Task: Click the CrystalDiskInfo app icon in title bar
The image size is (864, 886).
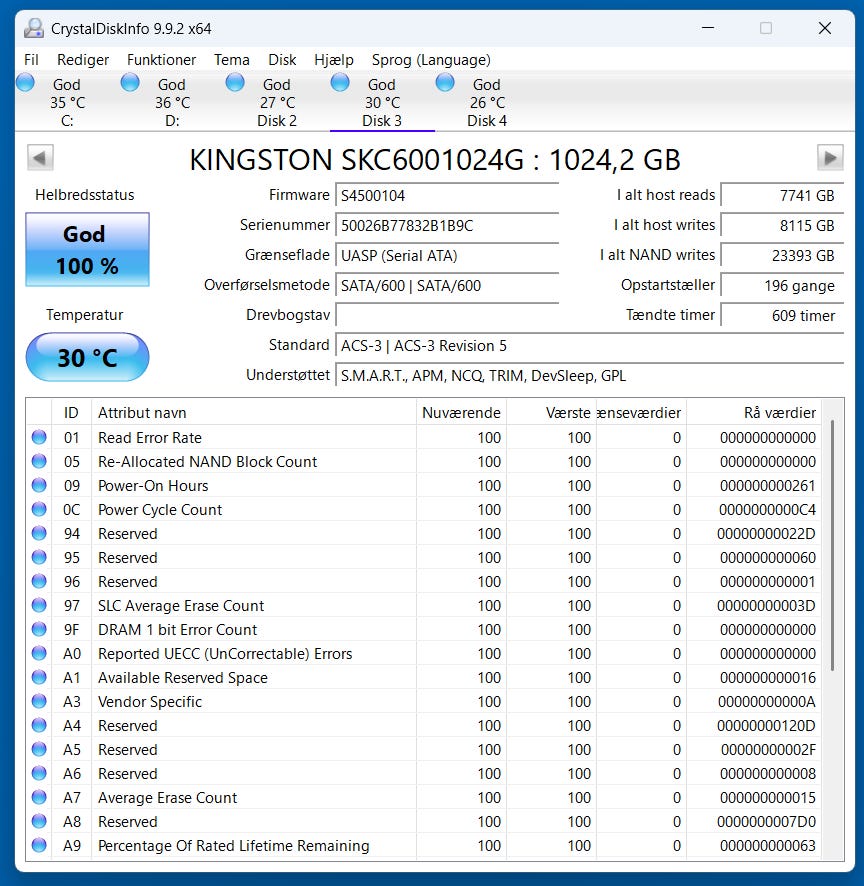Action: coord(34,28)
